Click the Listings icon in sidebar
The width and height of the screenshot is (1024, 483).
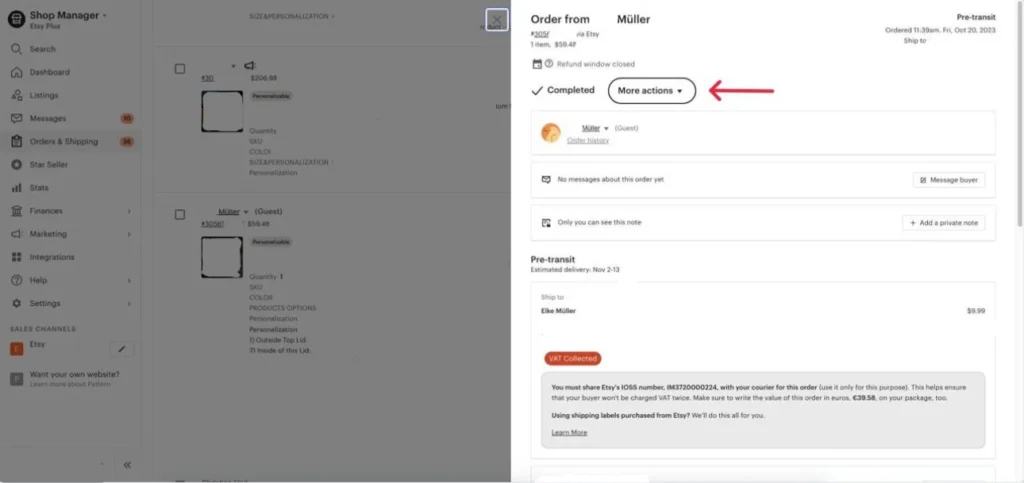[16, 95]
